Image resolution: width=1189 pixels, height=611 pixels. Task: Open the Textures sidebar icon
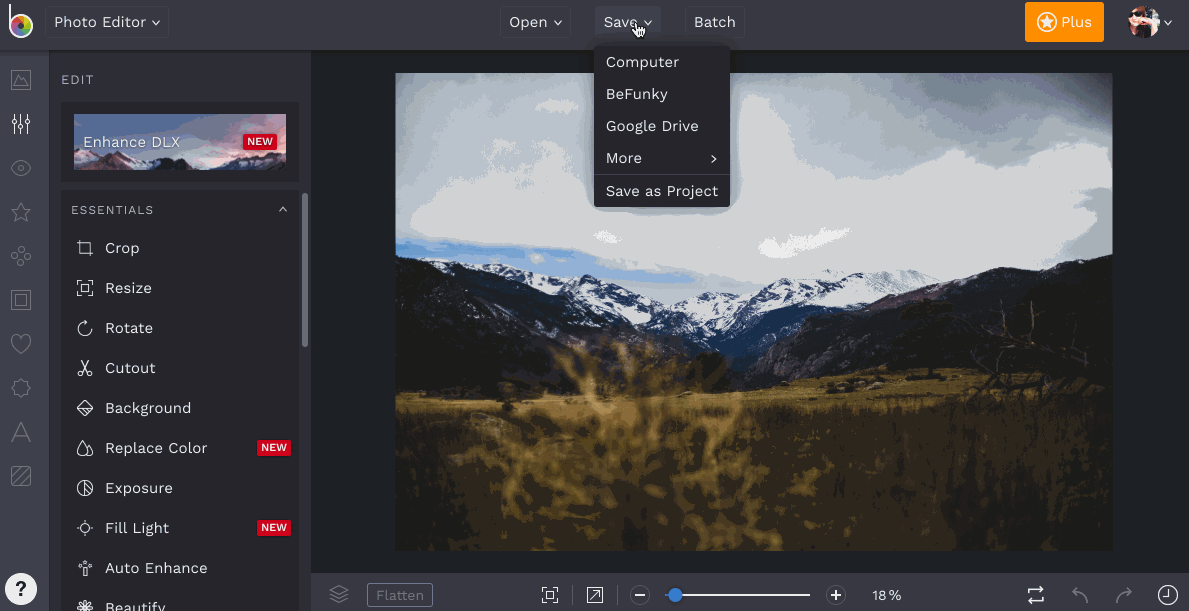(x=21, y=476)
